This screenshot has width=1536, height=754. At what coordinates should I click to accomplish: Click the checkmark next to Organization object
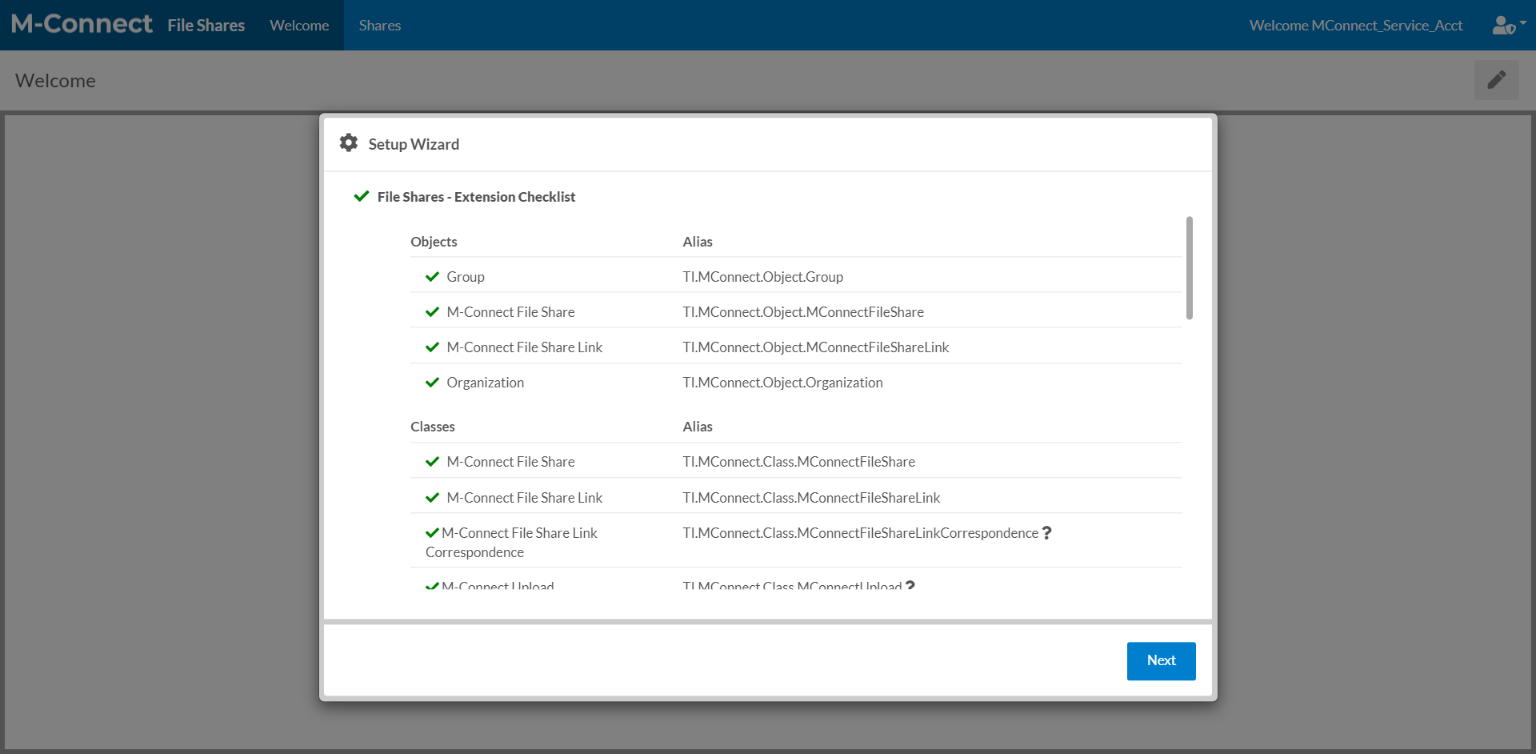click(432, 382)
